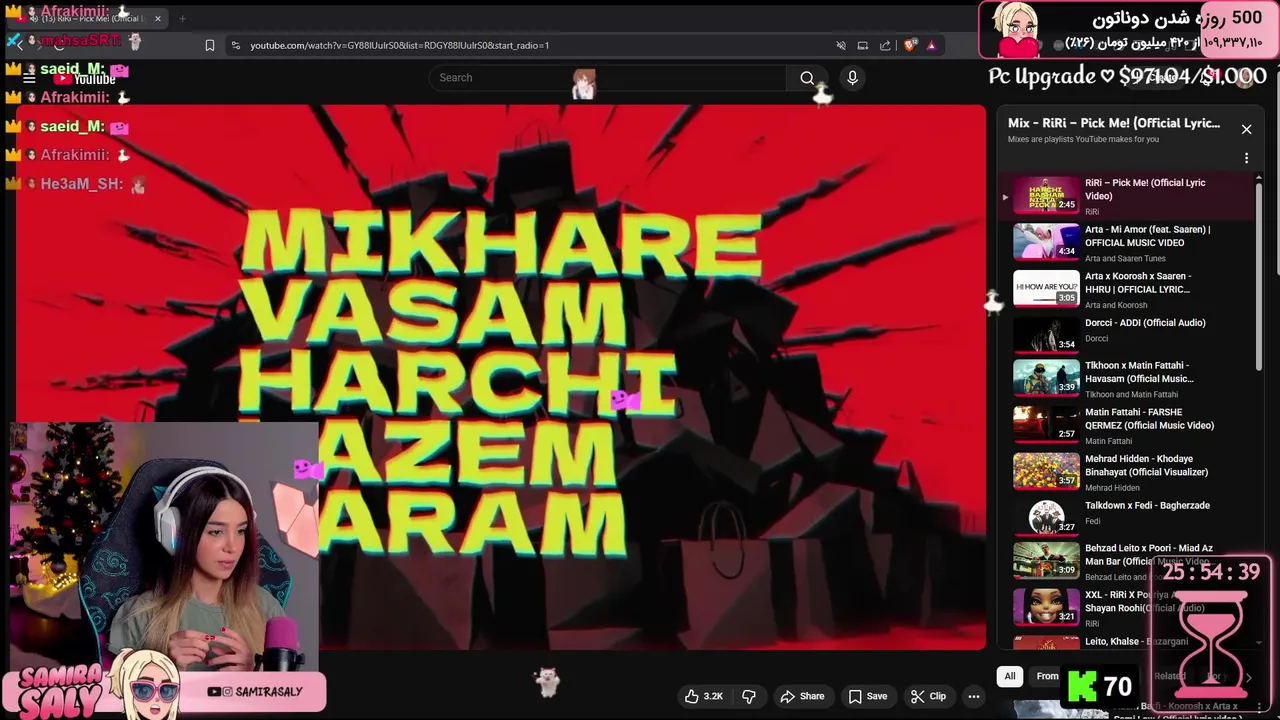Save the video to a playlist
This screenshot has width=1280, height=720.
pyautogui.click(x=867, y=696)
